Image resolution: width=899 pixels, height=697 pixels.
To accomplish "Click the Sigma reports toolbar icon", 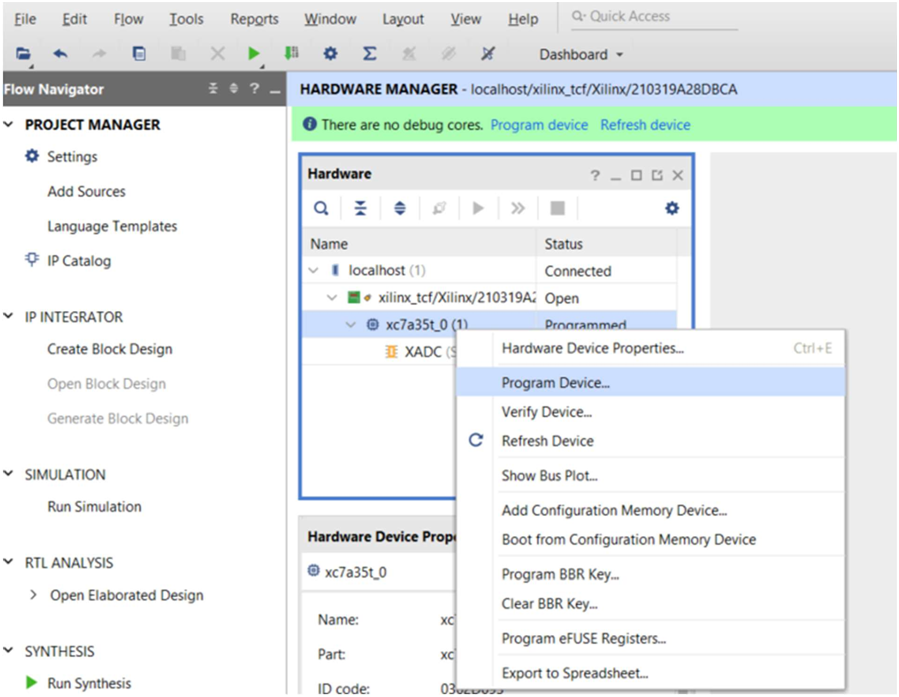I will 369,54.
